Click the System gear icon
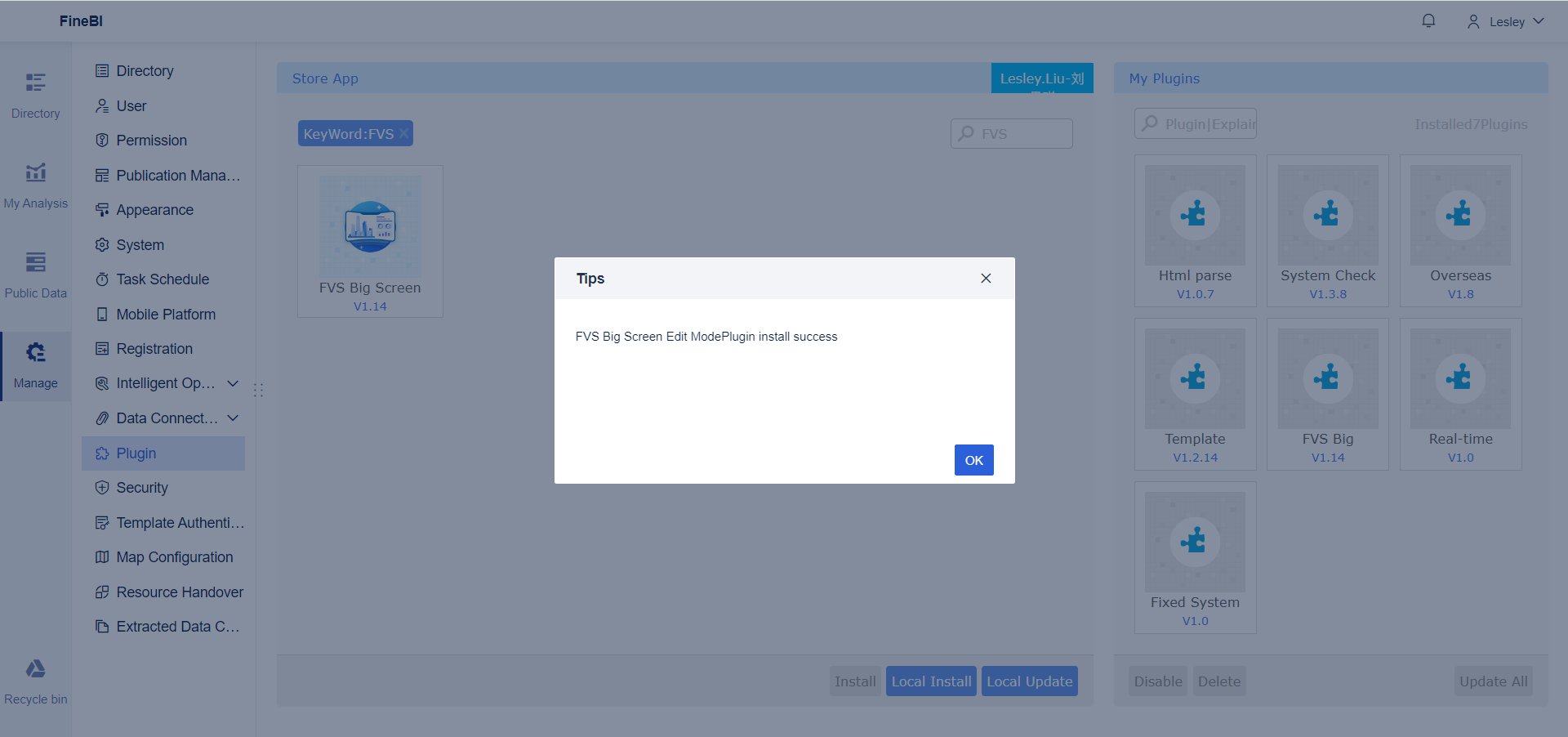Viewport: 1568px width, 737px height. (102, 245)
